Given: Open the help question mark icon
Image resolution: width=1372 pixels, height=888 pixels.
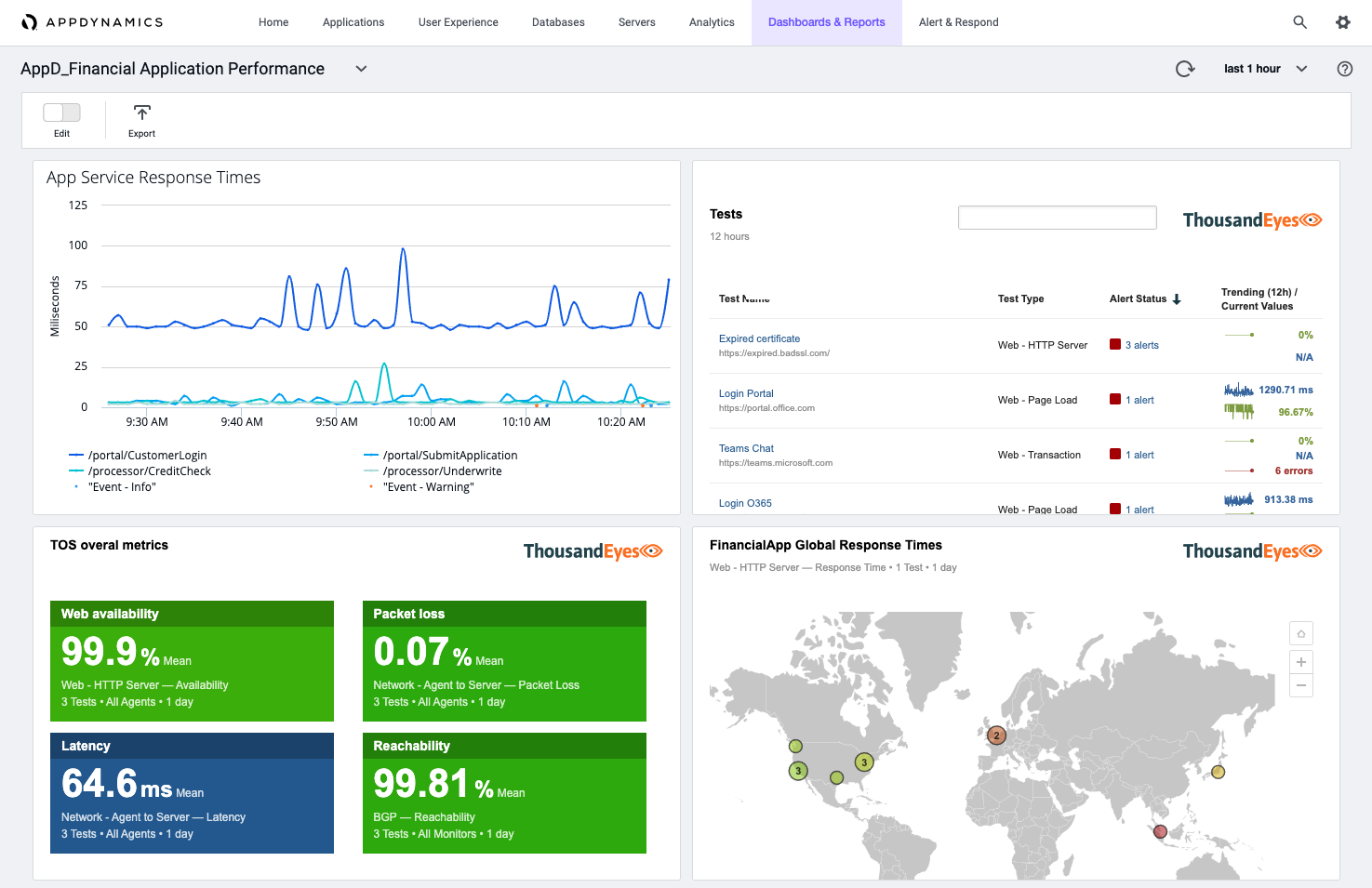Looking at the screenshot, I should [1344, 69].
